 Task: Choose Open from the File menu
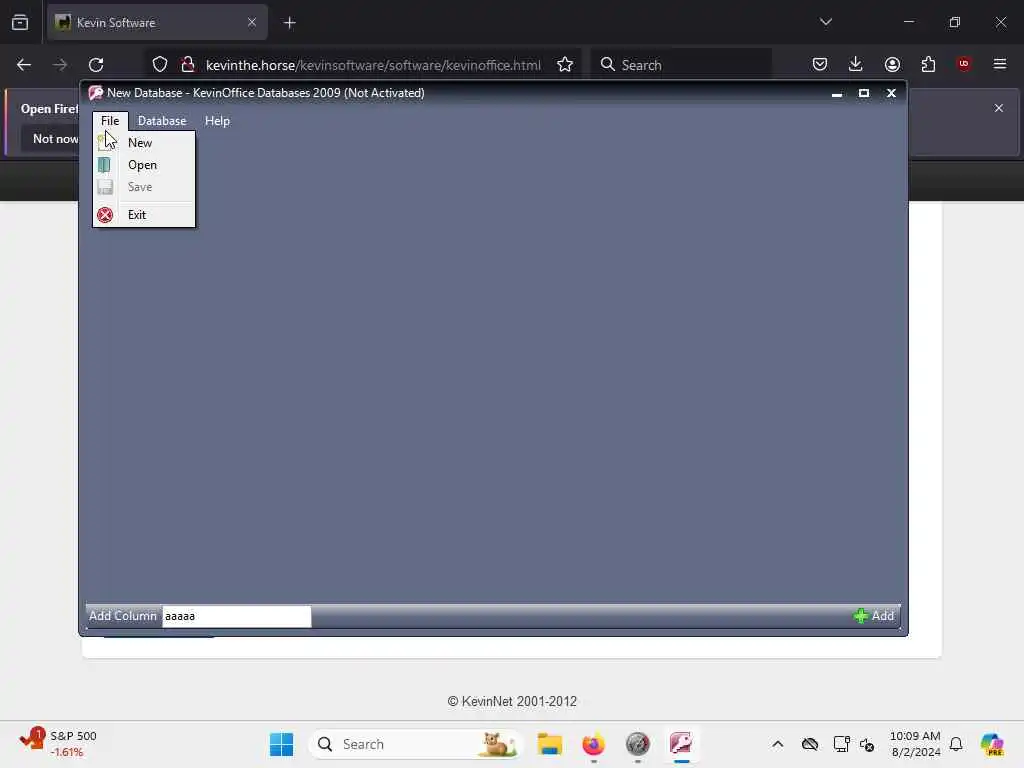(x=144, y=165)
